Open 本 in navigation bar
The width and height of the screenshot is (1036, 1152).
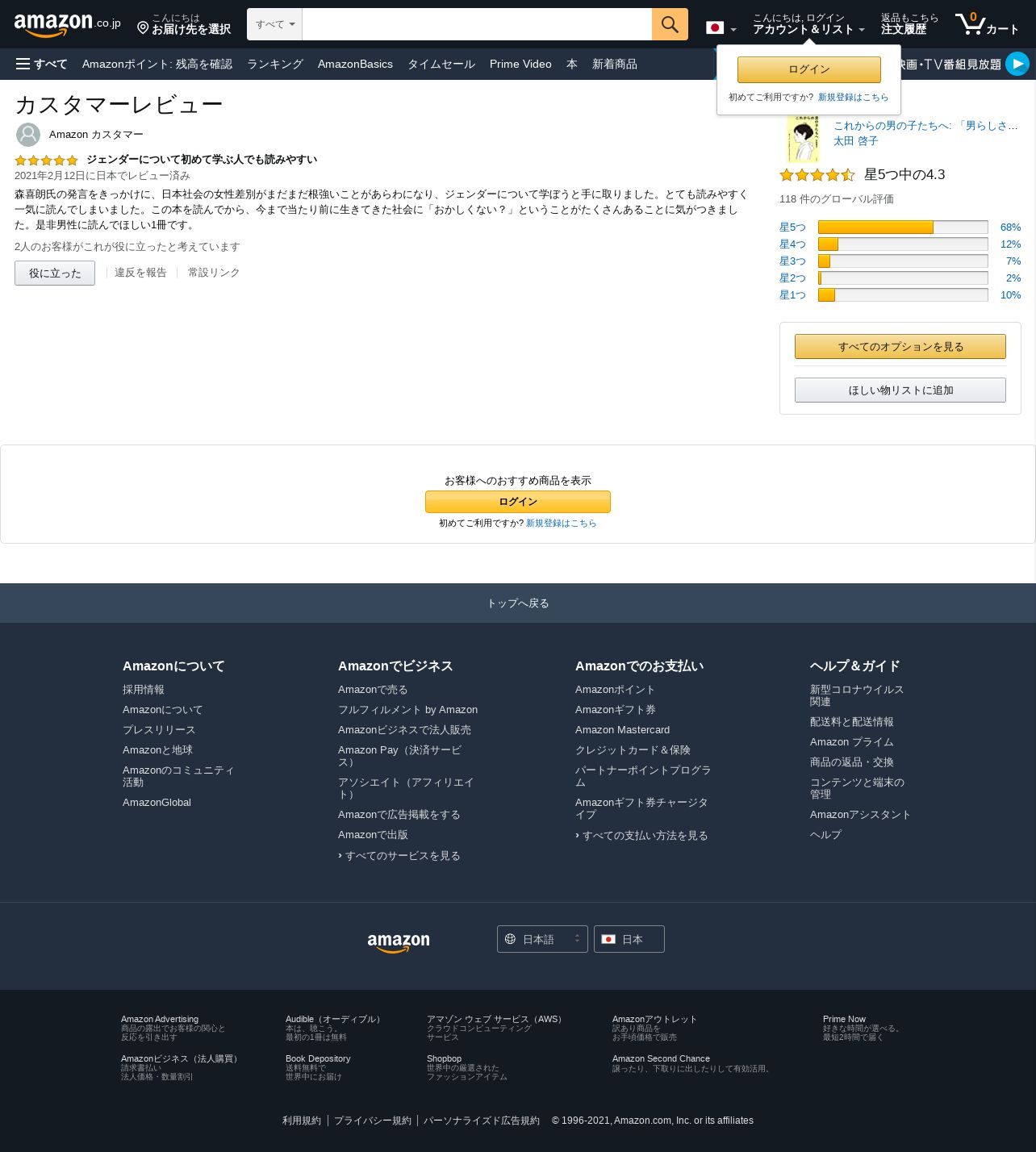(572, 64)
